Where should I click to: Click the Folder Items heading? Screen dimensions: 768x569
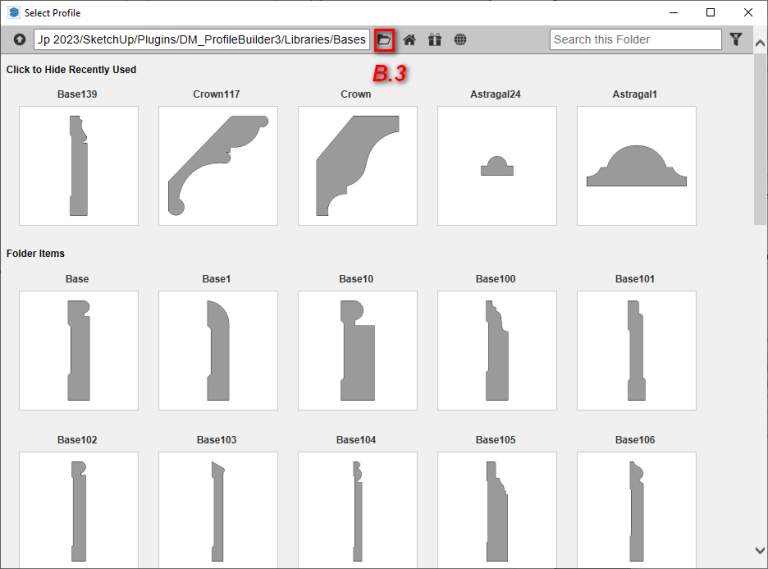35,254
